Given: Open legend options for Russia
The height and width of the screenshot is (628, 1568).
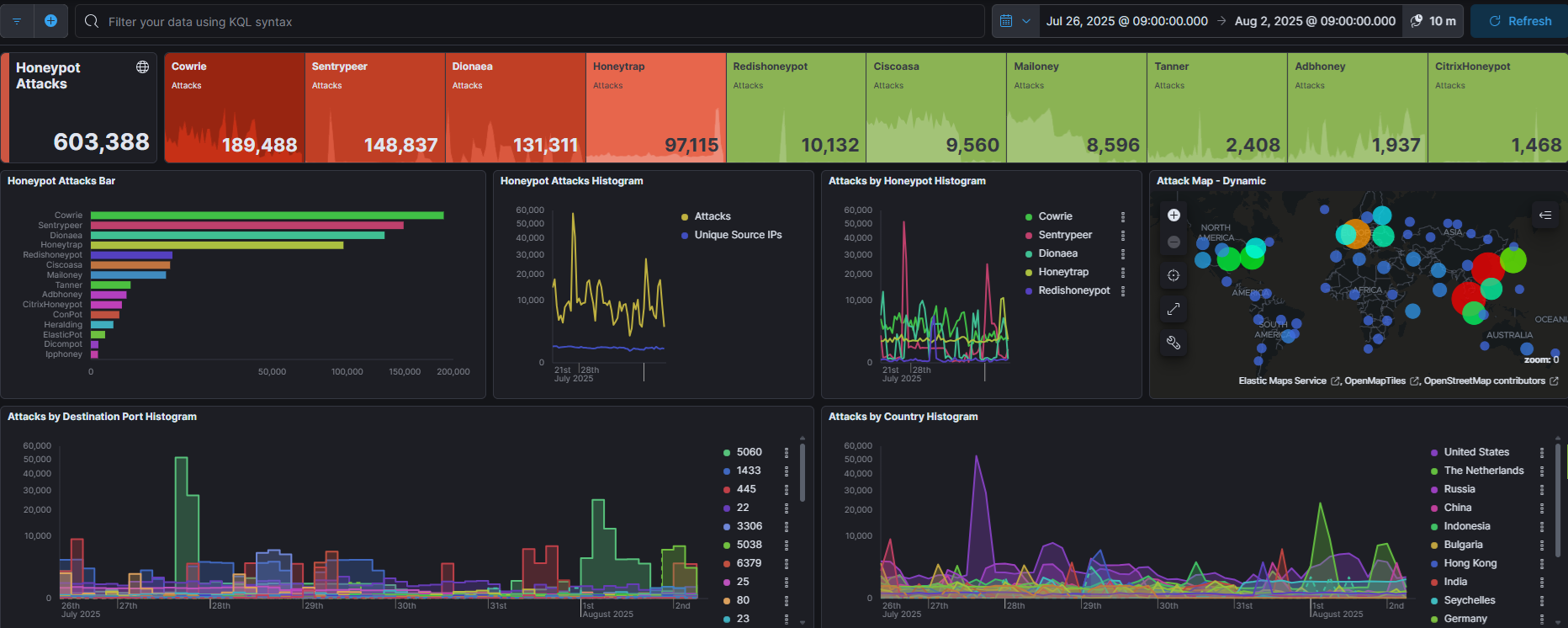Looking at the screenshot, I should tap(1542, 489).
